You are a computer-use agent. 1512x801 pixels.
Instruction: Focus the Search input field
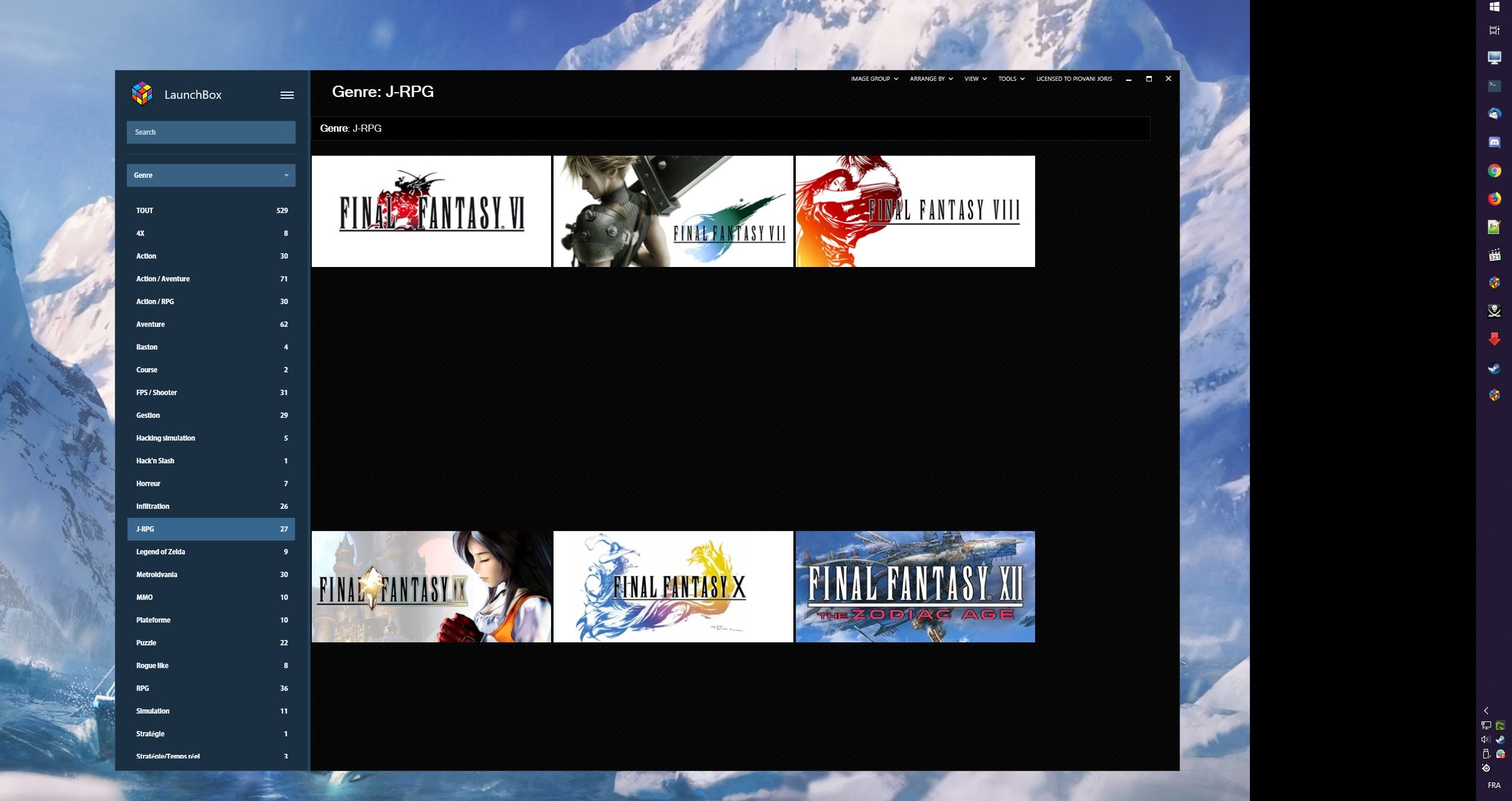pyautogui.click(x=211, y=132)
